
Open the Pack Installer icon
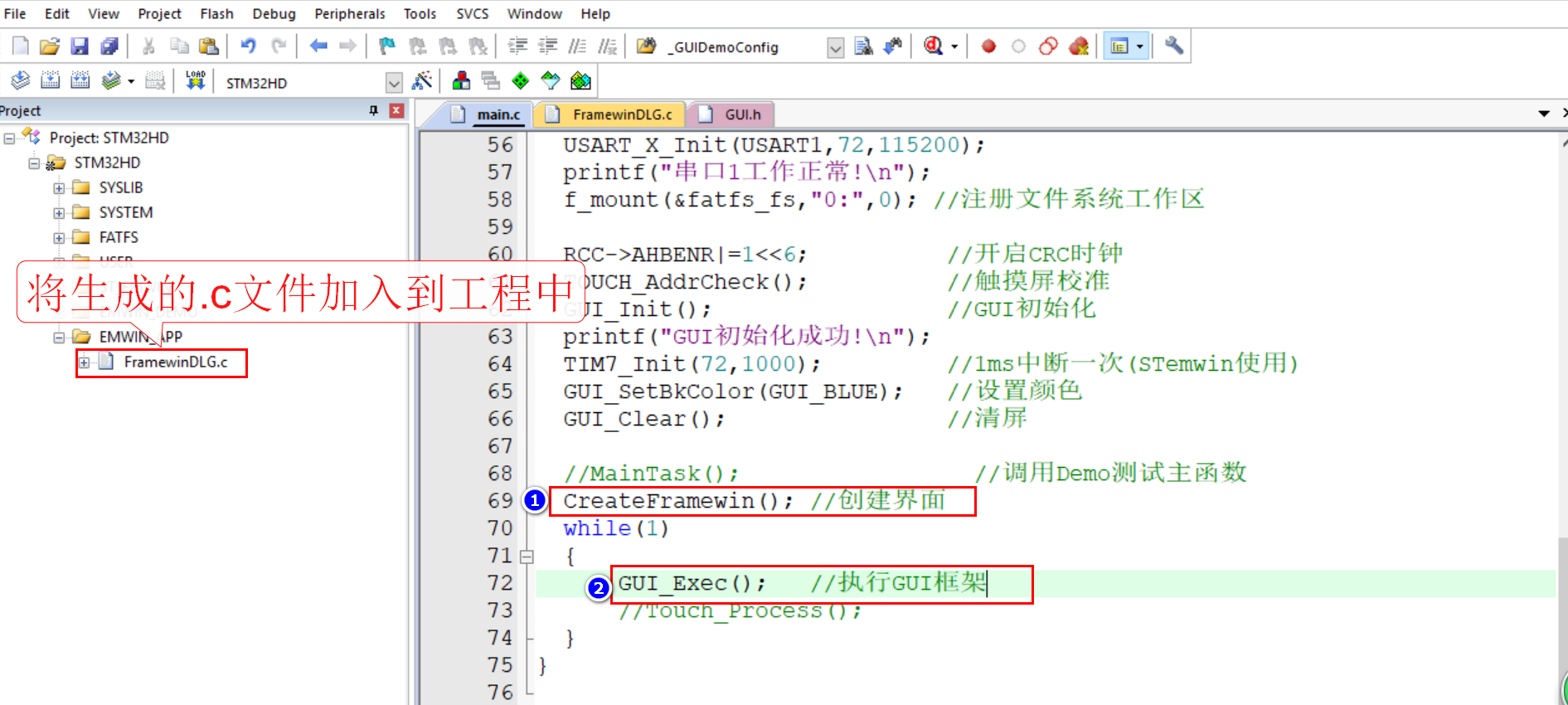pos(580,81)
